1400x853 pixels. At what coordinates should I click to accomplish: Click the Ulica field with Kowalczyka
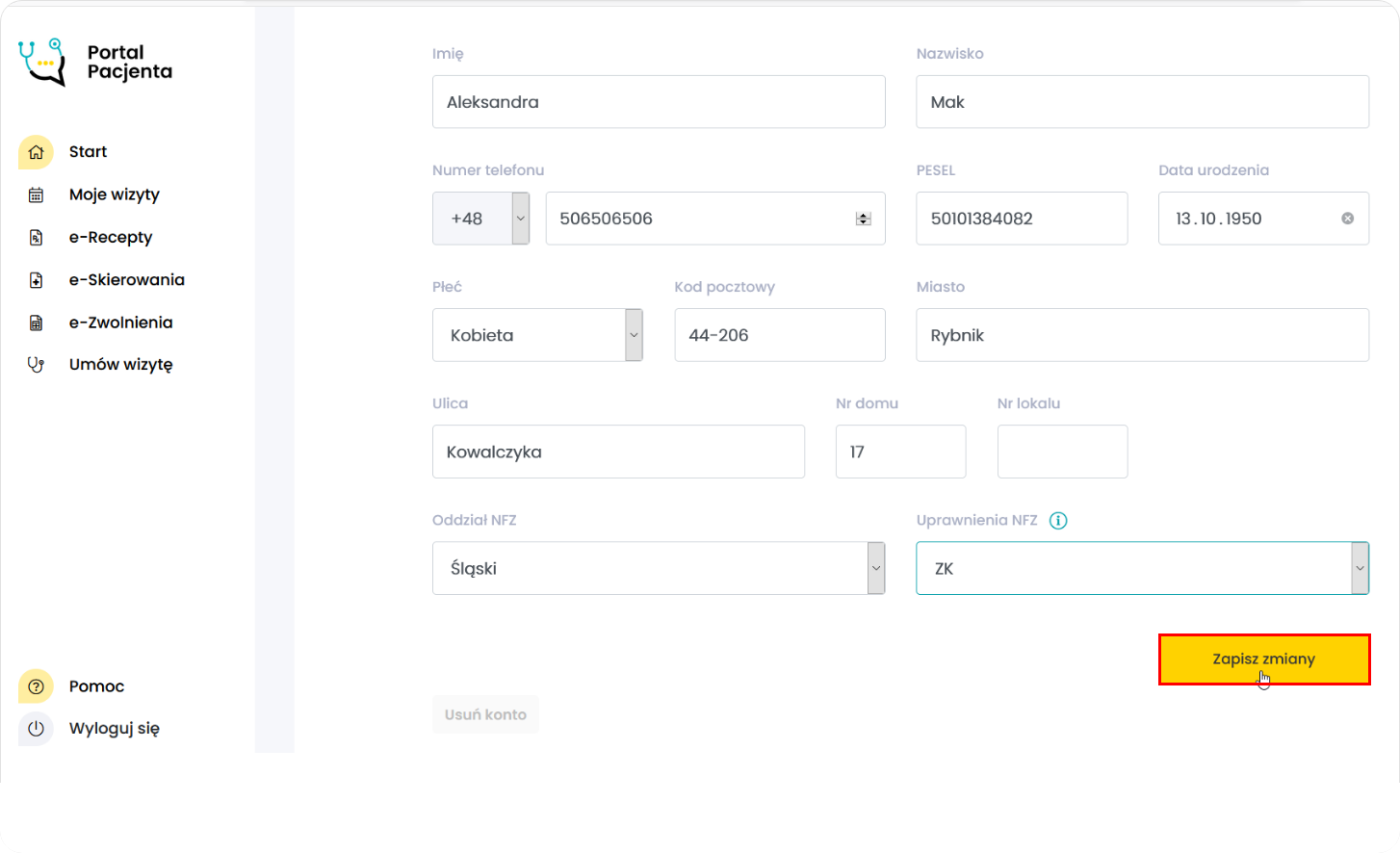point(618,452)
